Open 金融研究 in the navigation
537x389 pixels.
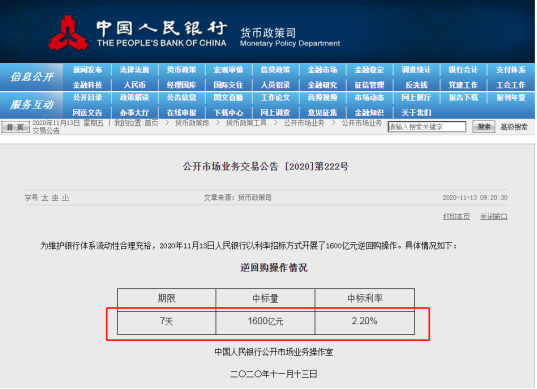click(322, 85)
